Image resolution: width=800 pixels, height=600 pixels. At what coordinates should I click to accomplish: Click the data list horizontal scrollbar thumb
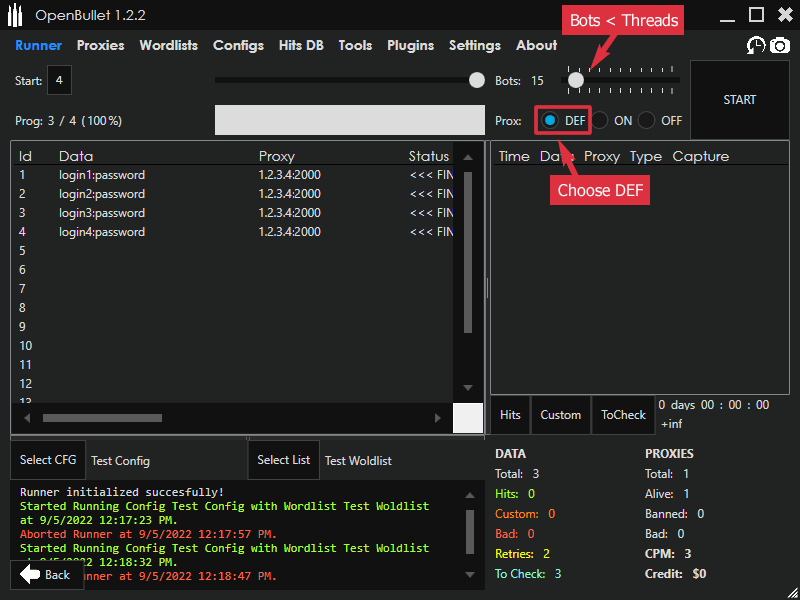(103, 418)
